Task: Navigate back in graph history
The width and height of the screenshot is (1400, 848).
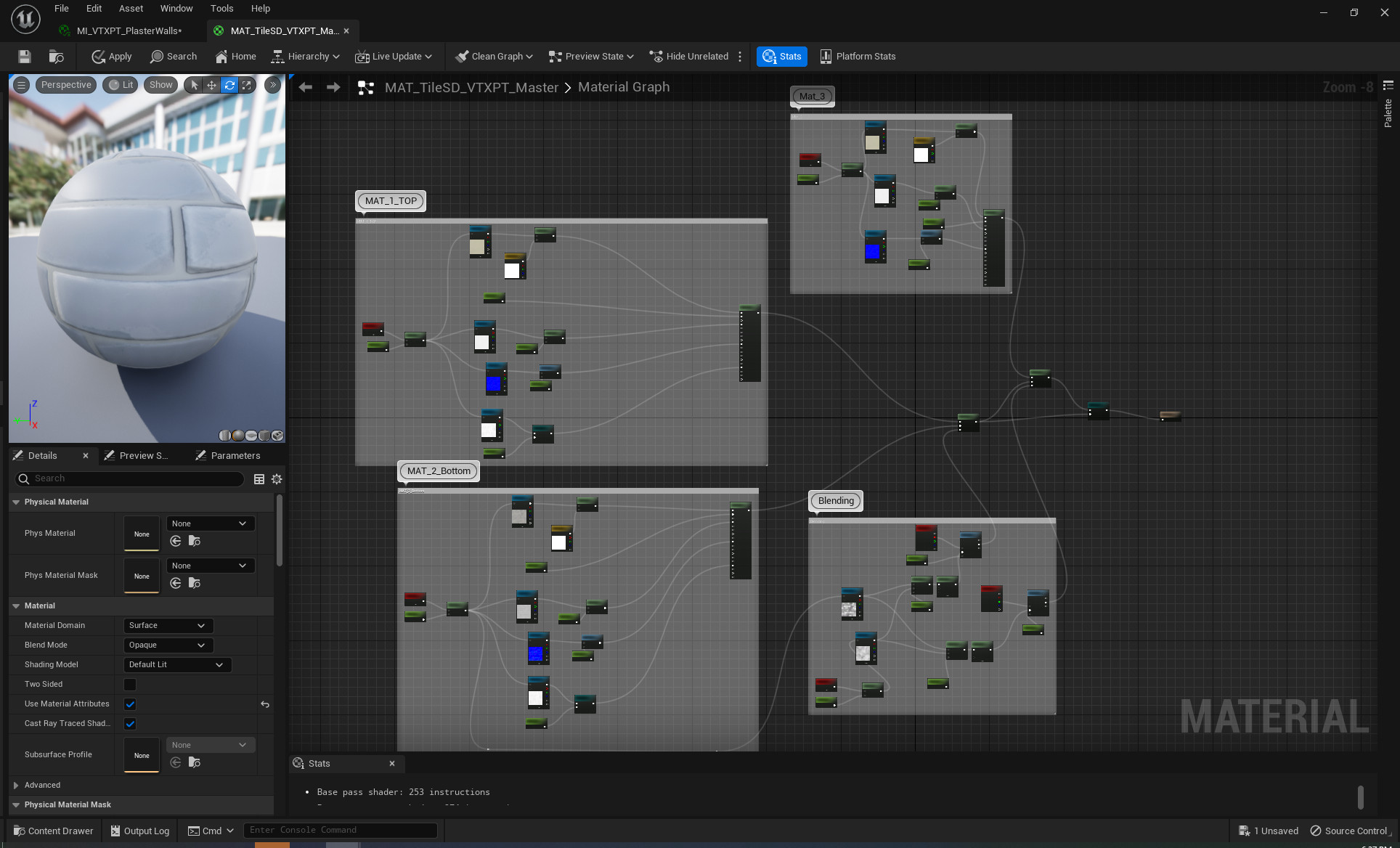Action: point(306,87)
